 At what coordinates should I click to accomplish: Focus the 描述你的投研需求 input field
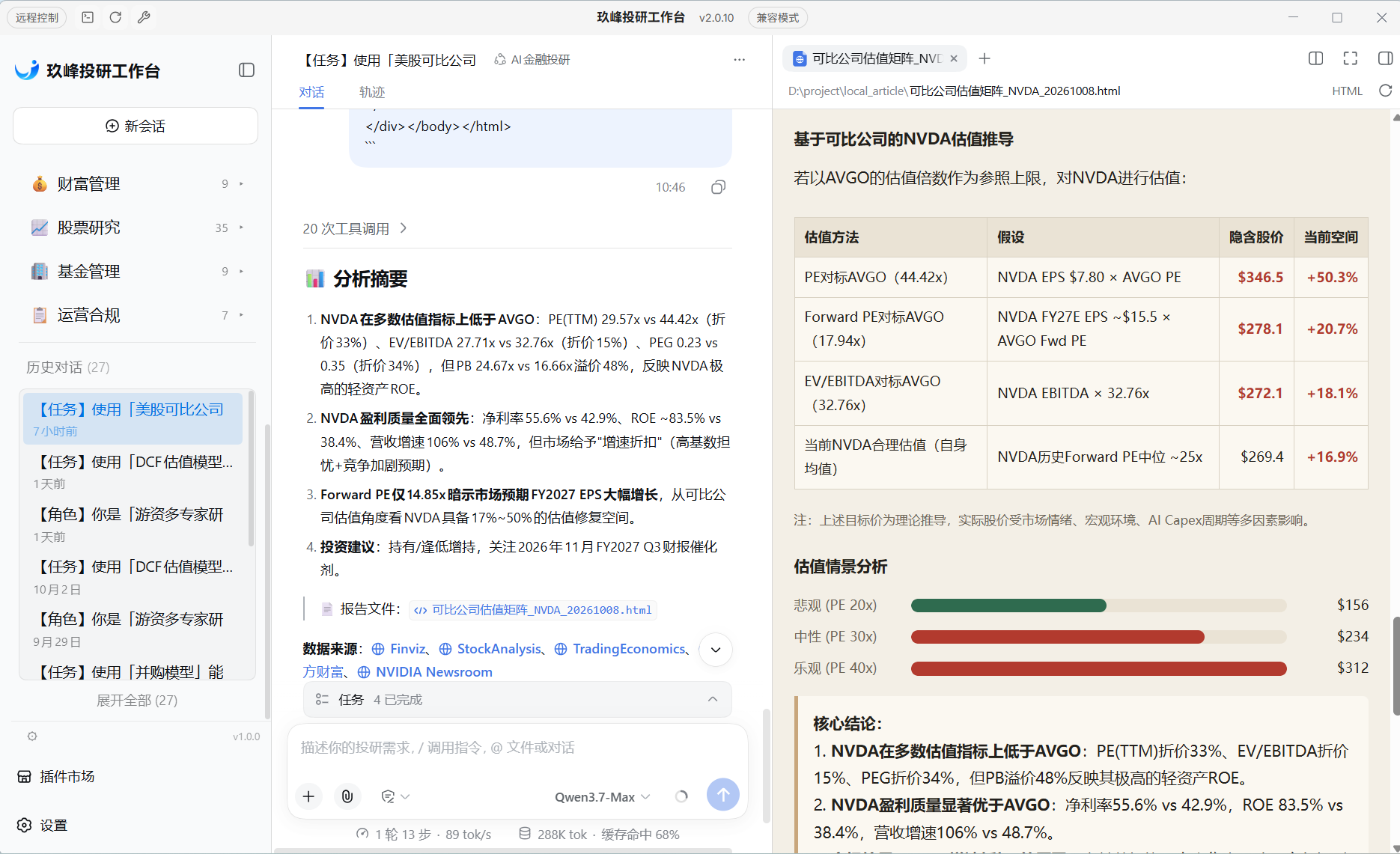[x=517, y=748]
